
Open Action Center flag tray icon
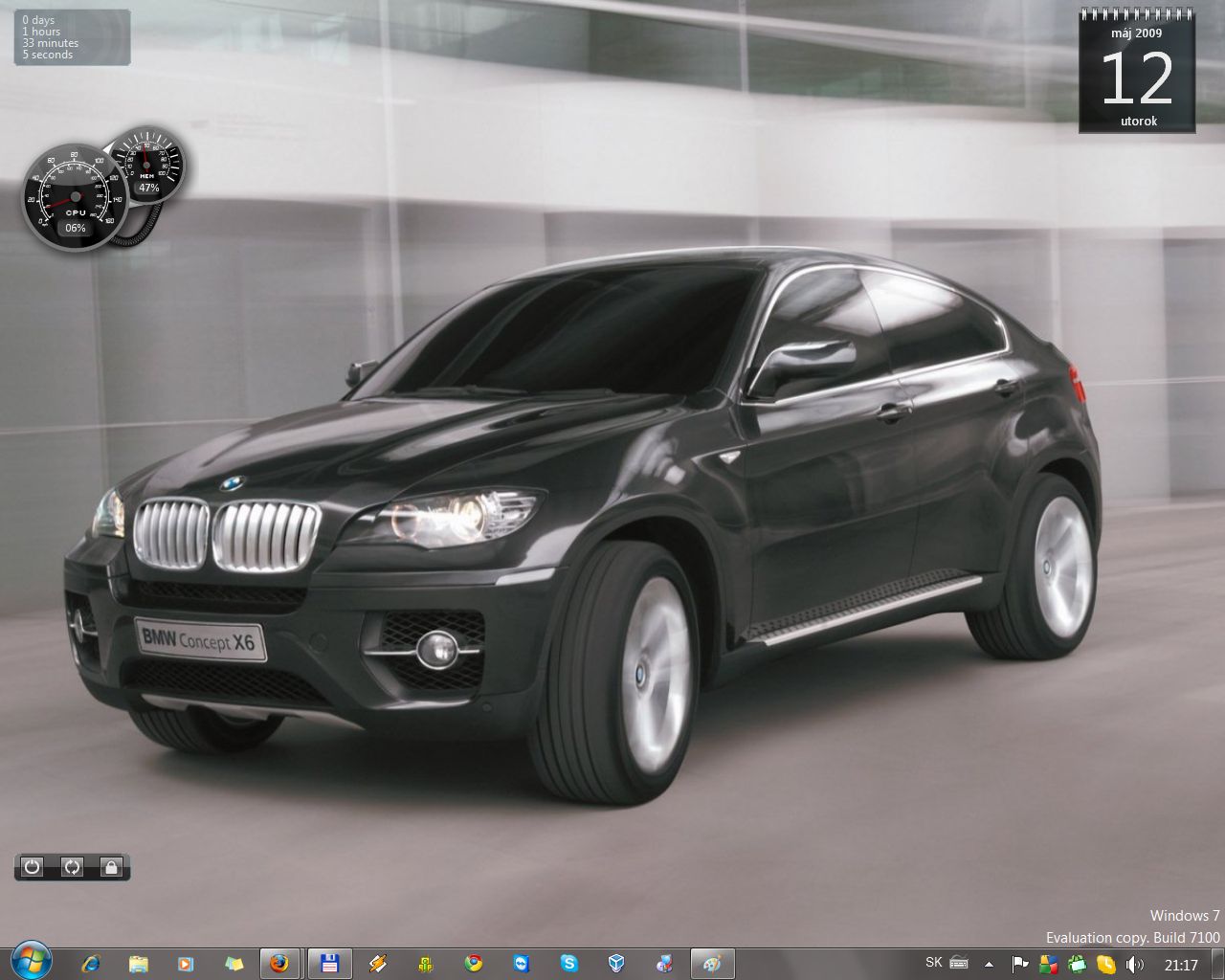click(1020, 965)
